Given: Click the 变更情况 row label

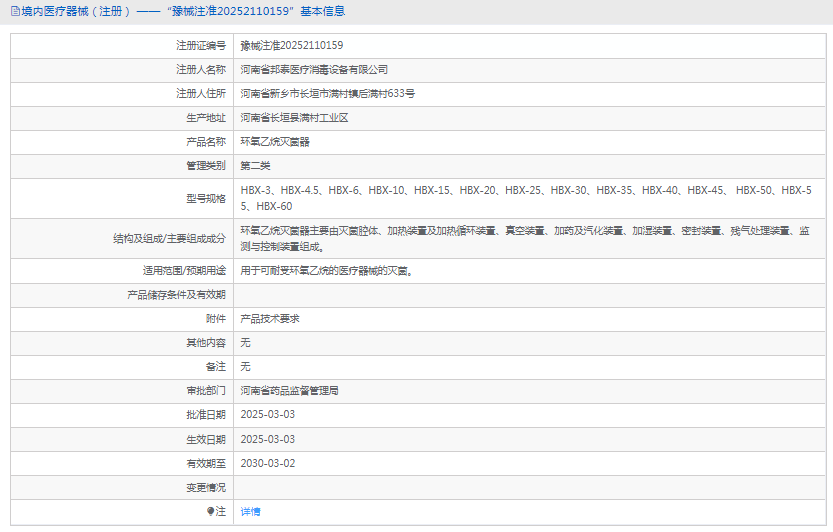Looking at the screenshot, I should click(x=206, y=487).
